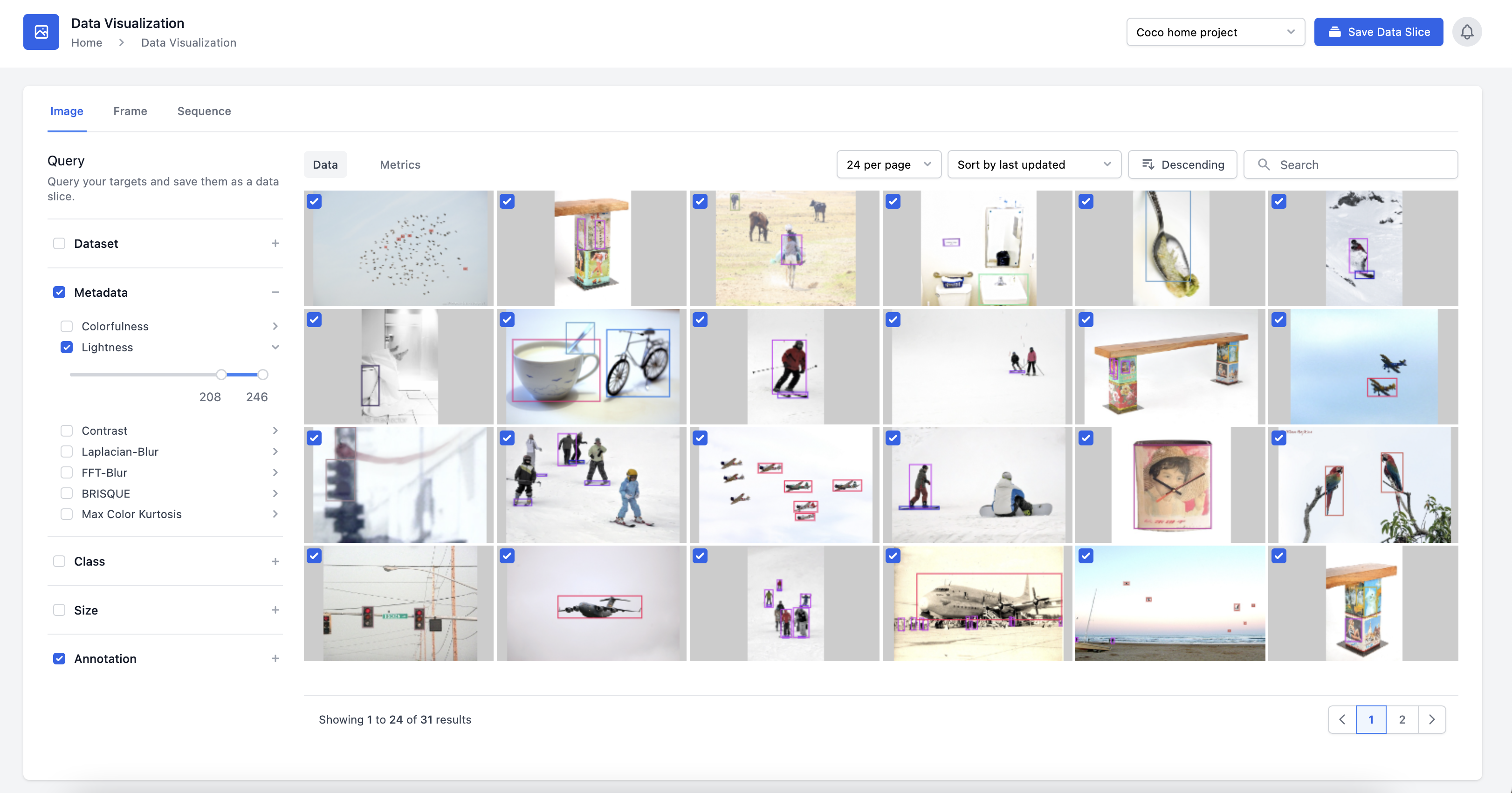The width and height of the screenshot is (1512, 793).
Task: Uncheck the Lightness filter checkbox
Action: click(67, 347)
